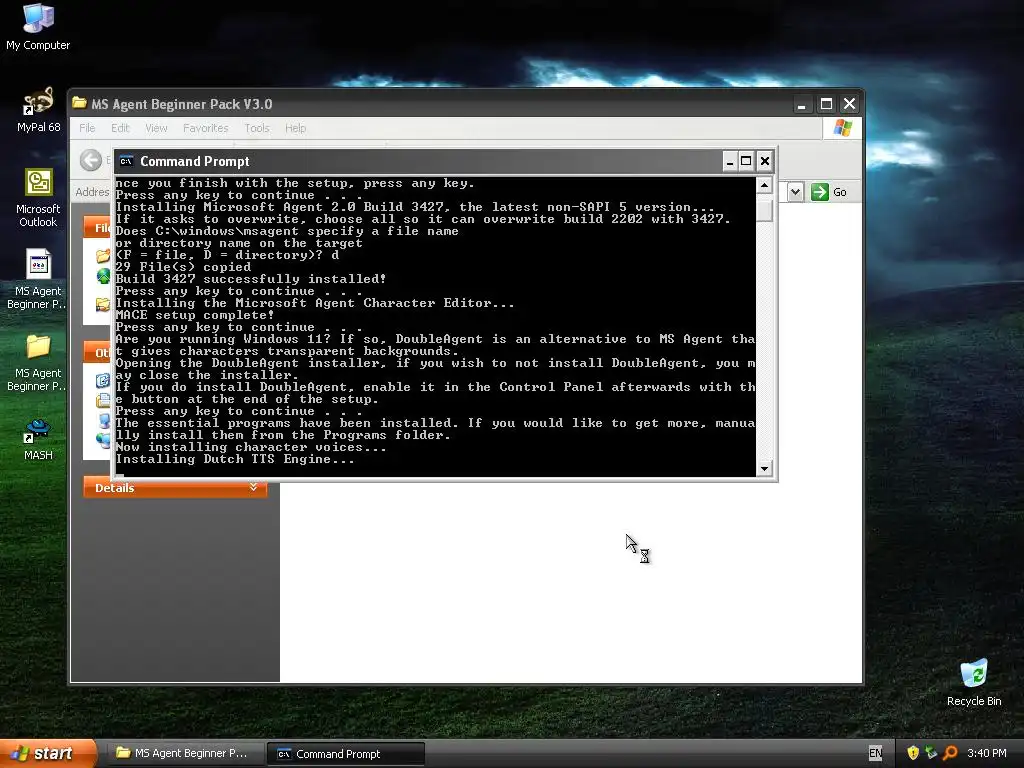
Task: Click the MS Agent Beginner Pack V3.0 title
Action: [182, 104]
